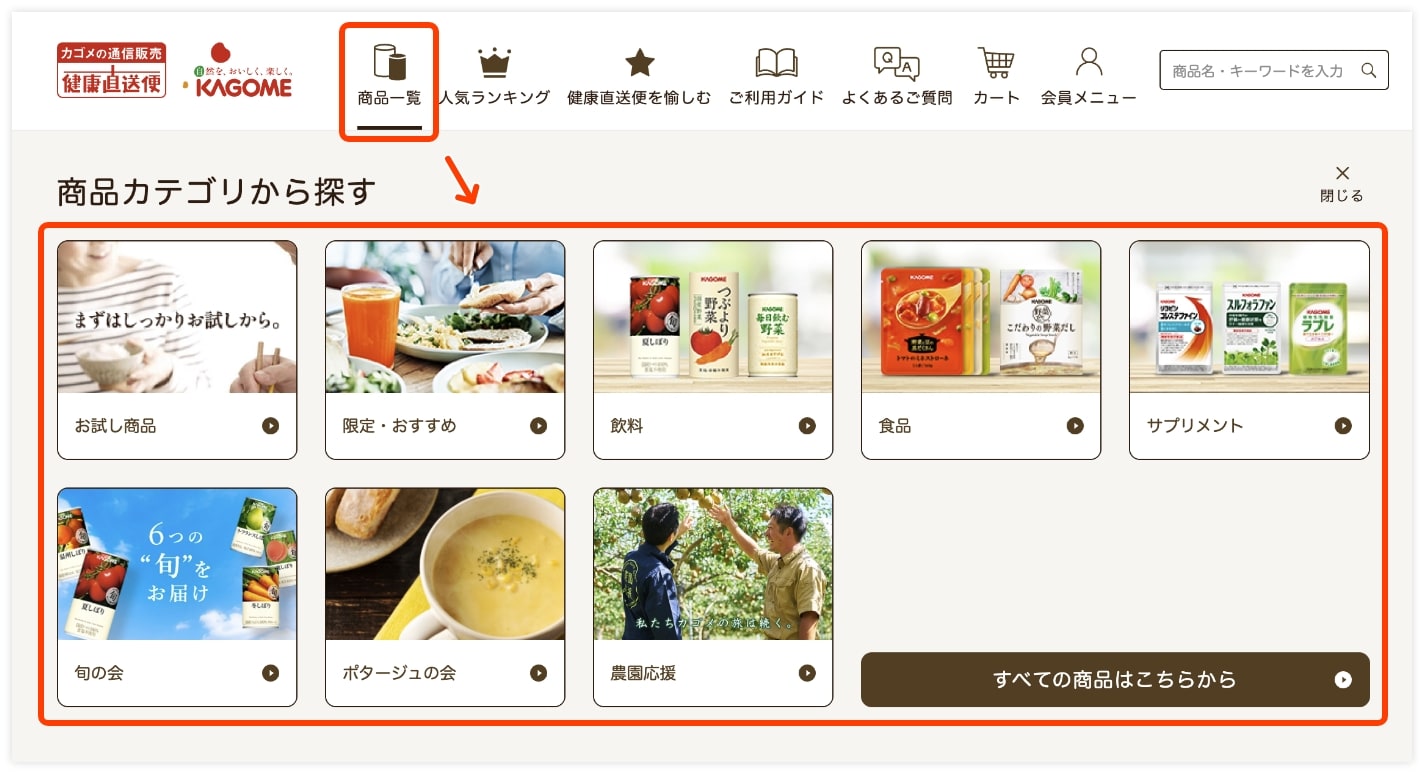1424x774 pixels.
Task: Click the magnifier search icon
Action: (1369, 70)
